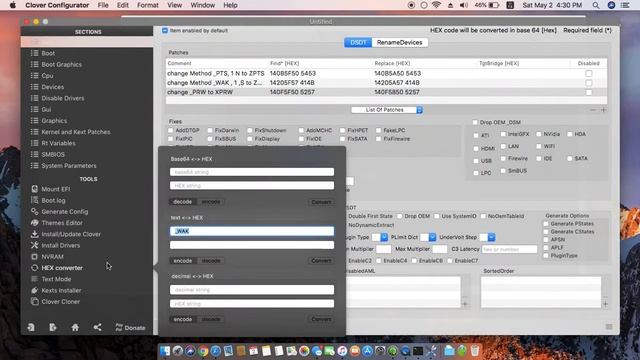
Task: Open the Edit menu
Action: click(x=123, y=5)
